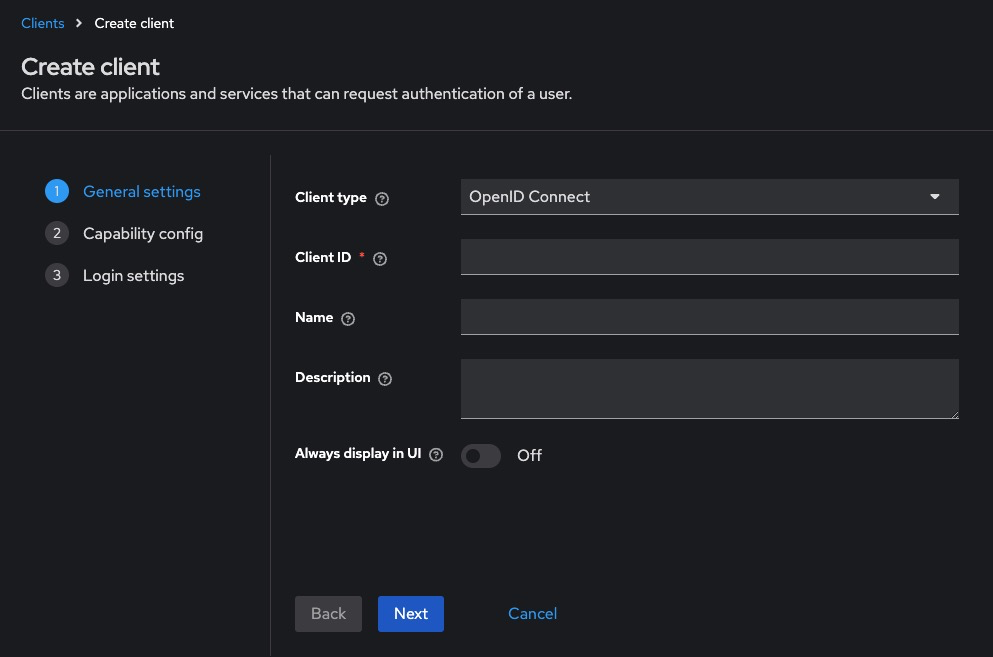Screen dimensions: 993x657
Task: Cancel the client creation
Action: point(532,614)
